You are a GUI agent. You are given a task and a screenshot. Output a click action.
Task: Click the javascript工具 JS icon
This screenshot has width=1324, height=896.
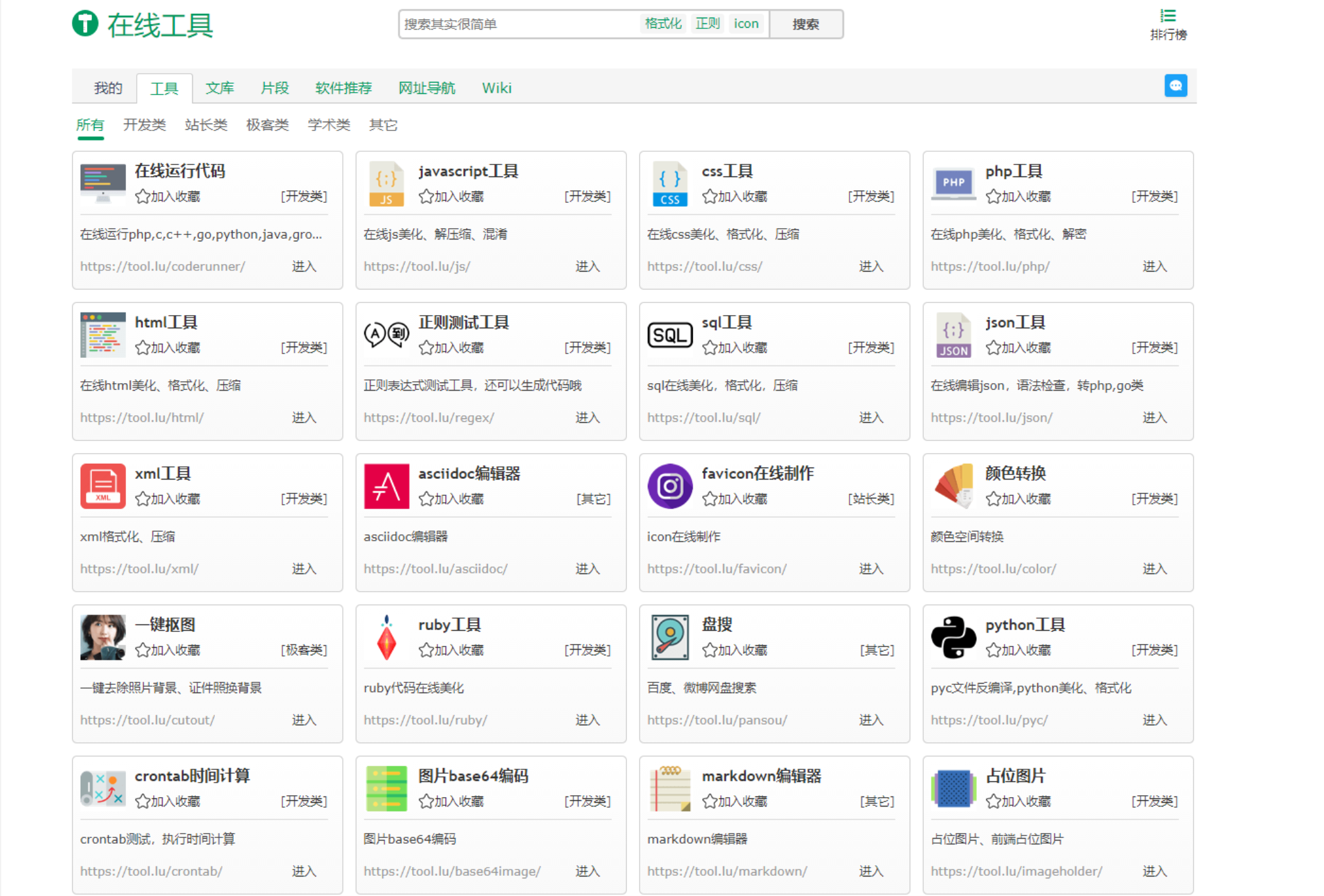tap(386, 183)
